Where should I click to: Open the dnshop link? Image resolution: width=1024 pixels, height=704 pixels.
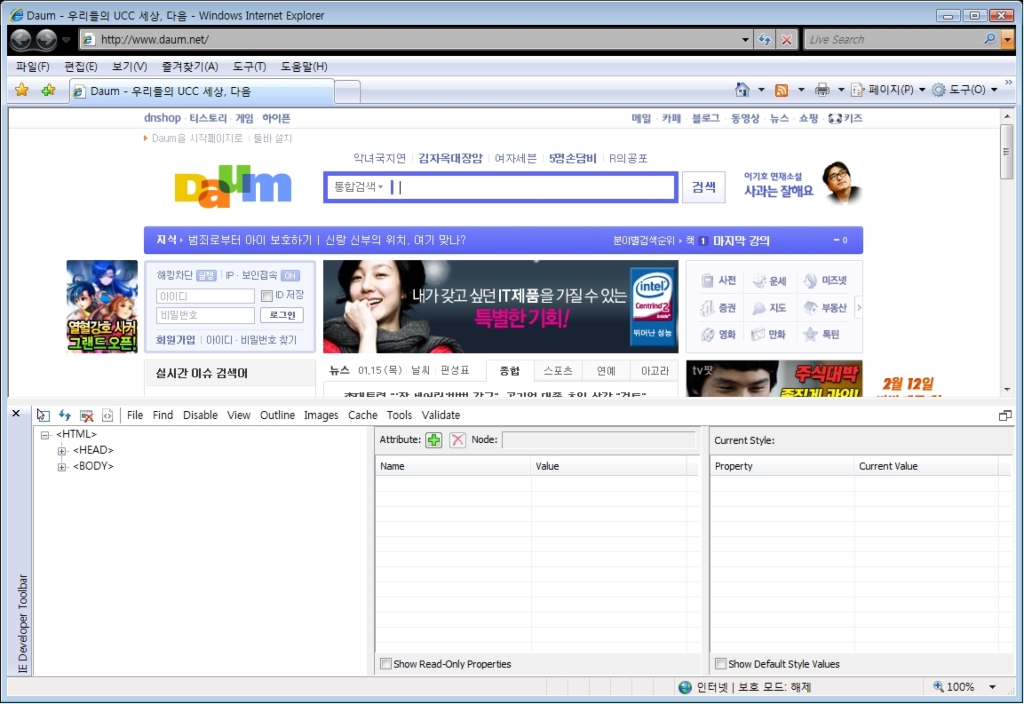(163, 118)
